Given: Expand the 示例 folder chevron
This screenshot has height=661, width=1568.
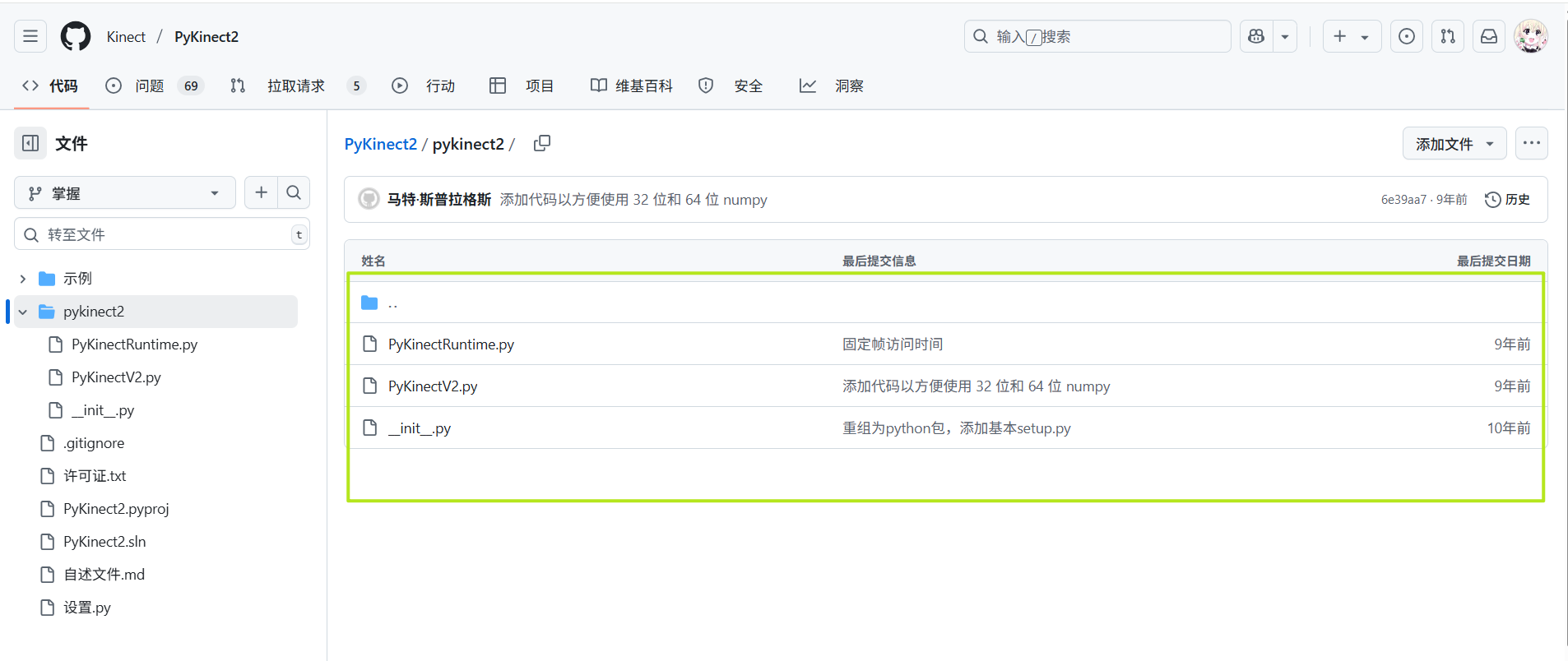Looking at the screenshot, I should click(23, 279).
